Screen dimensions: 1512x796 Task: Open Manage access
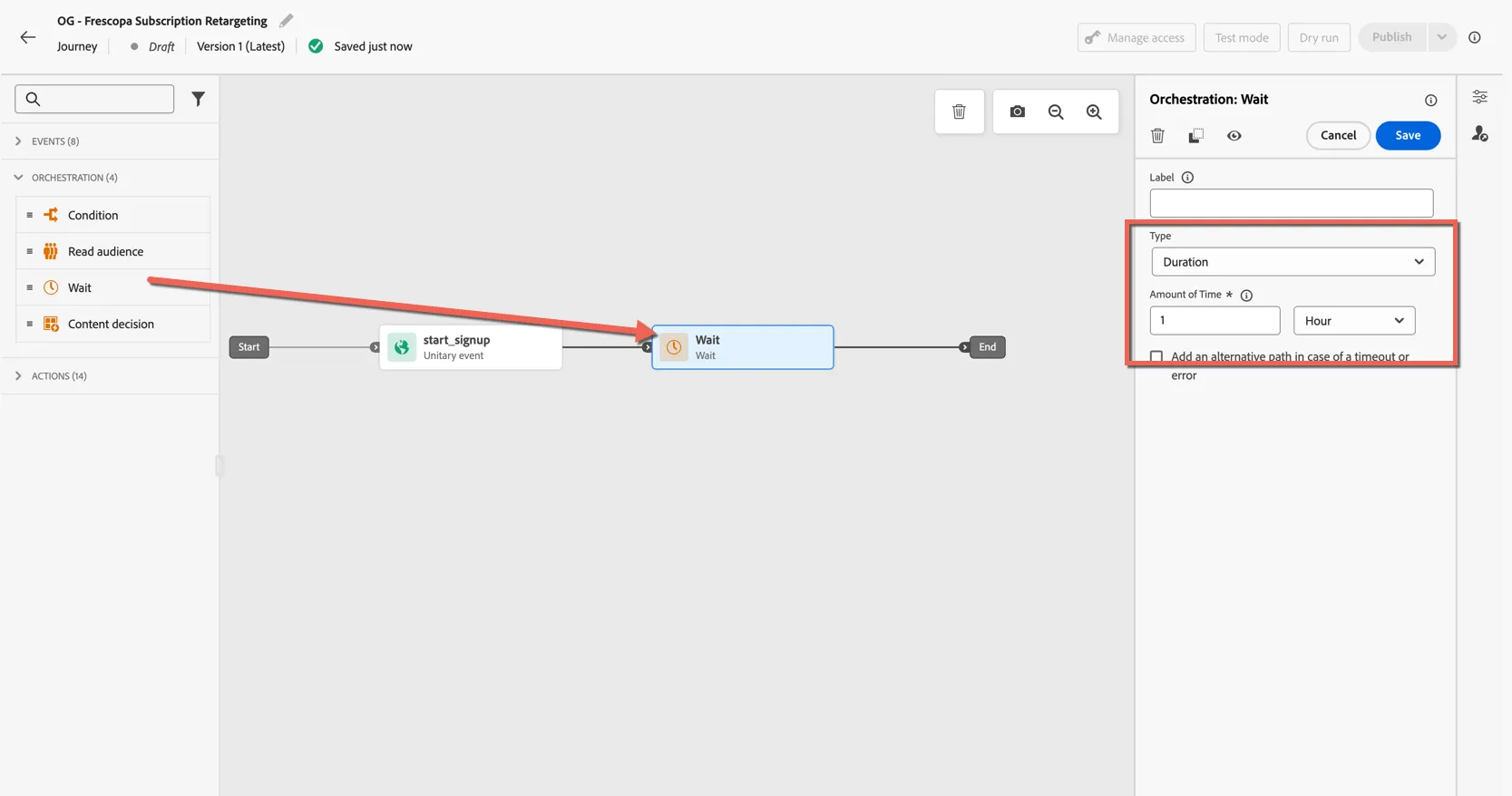pyautogui.click(x=1136, y=37)
